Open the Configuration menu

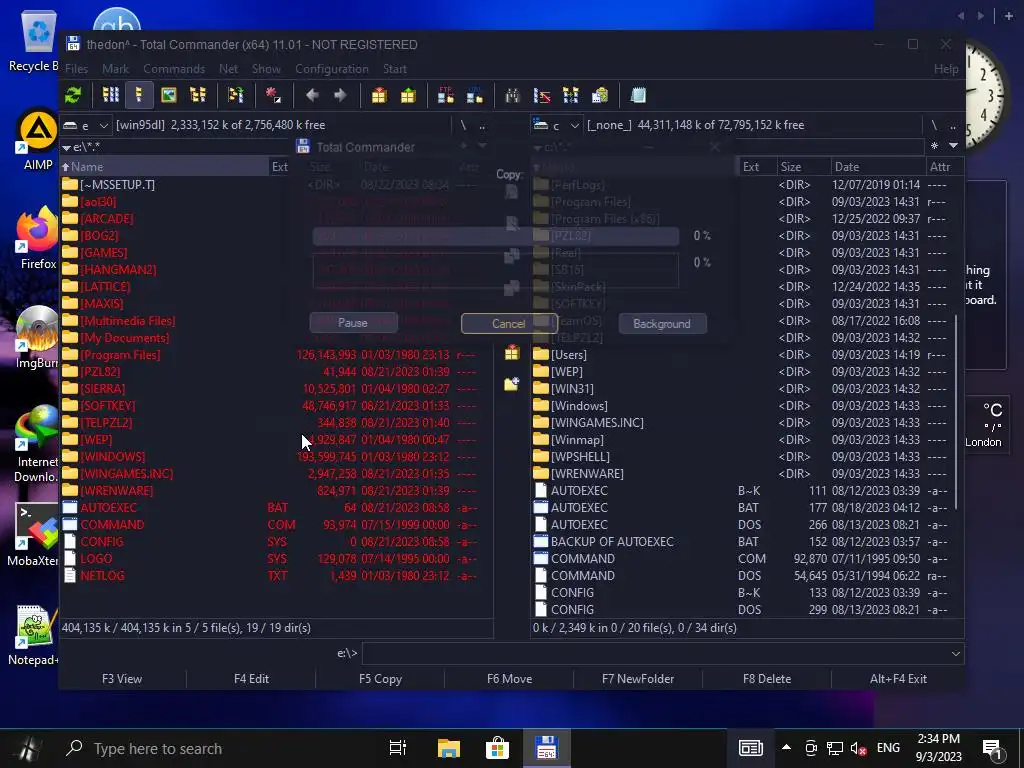pos(332,69)
